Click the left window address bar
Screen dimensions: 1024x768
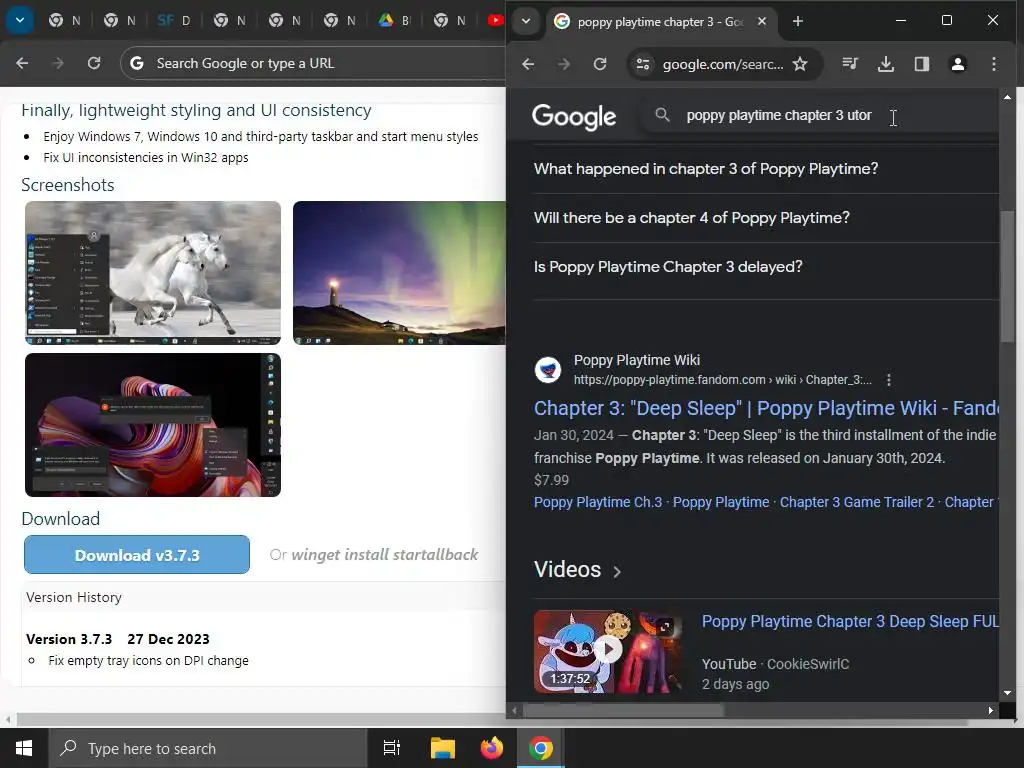pyautogui.click(x=313, y=63)
